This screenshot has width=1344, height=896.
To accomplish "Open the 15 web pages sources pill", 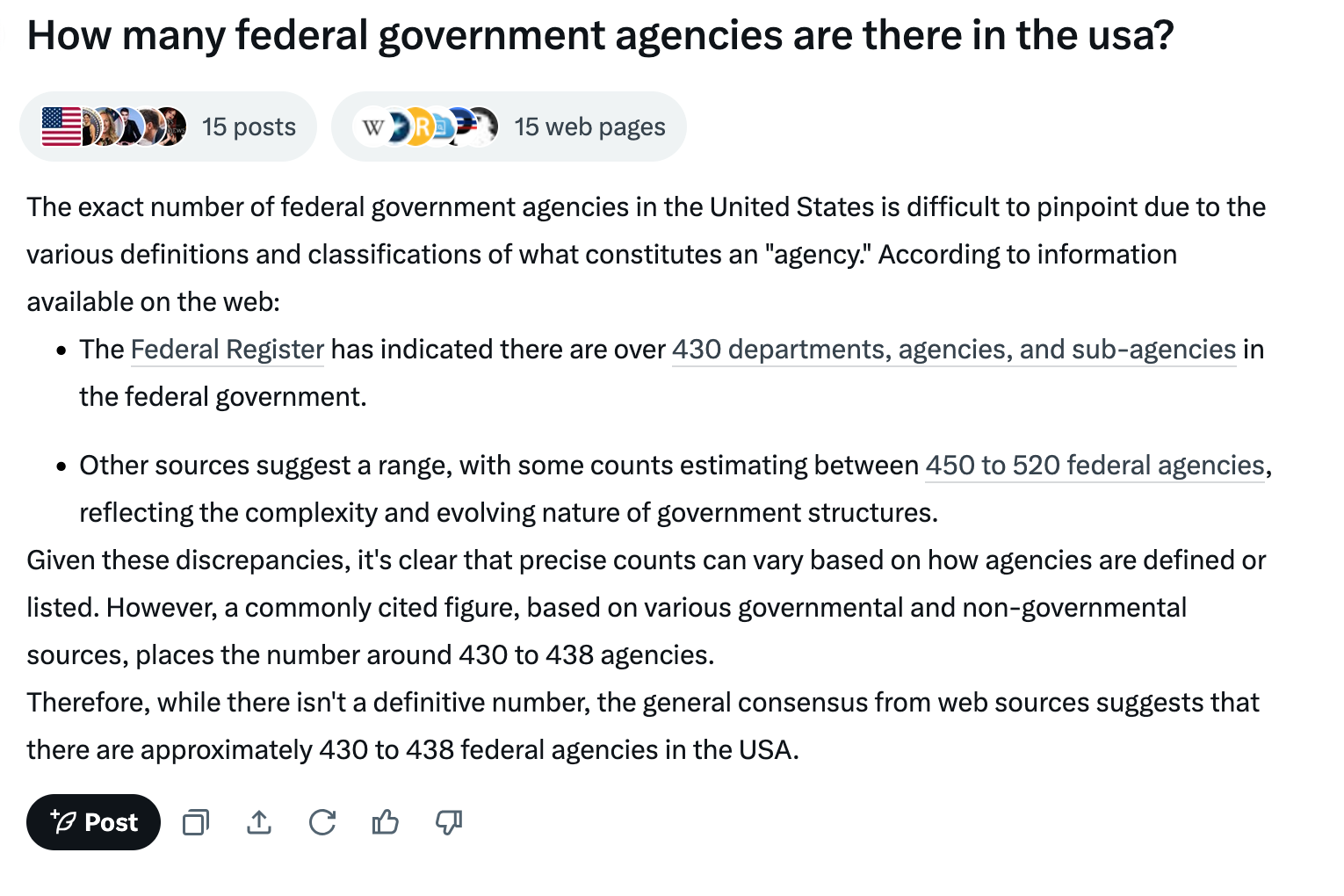I will [x=509, y=126].
